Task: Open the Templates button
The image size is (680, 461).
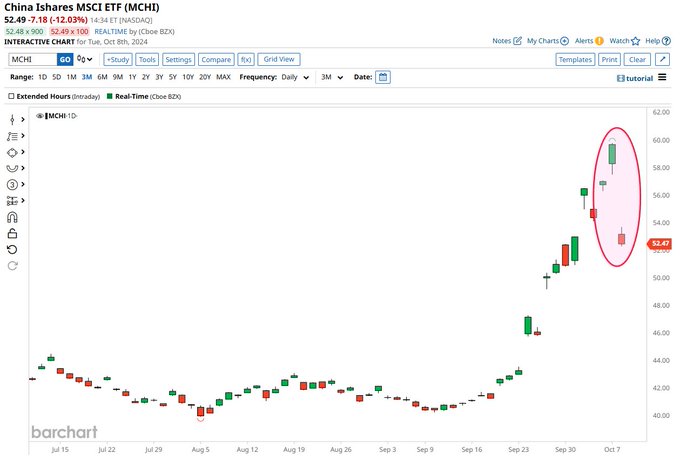Action: (x=575, y=60)
